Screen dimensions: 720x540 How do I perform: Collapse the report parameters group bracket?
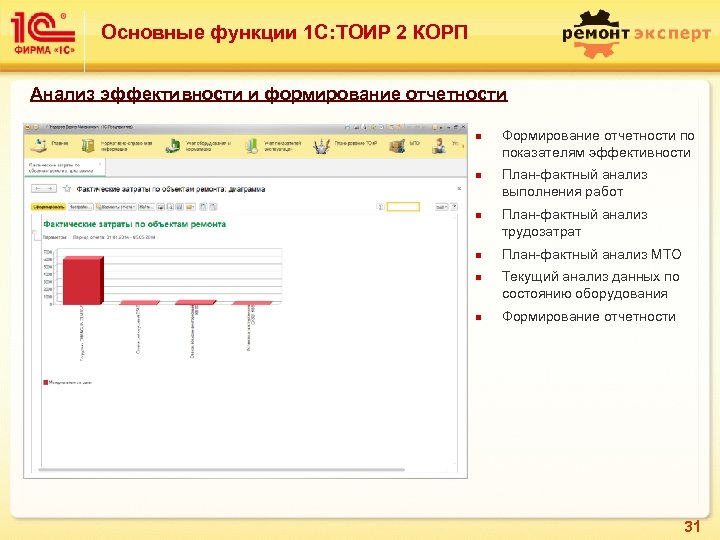tap(34, 234)
